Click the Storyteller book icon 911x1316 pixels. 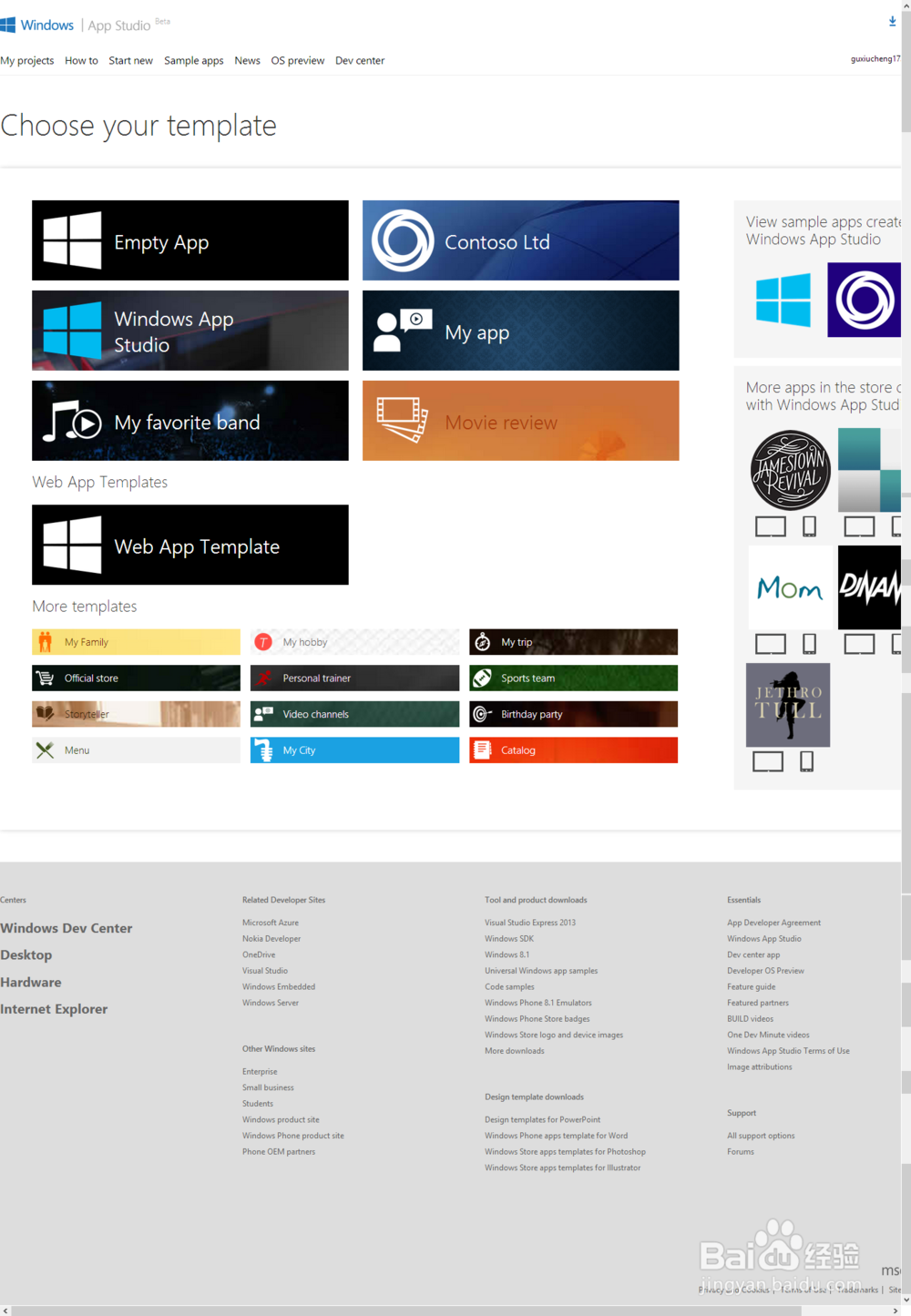coord(45,714)
